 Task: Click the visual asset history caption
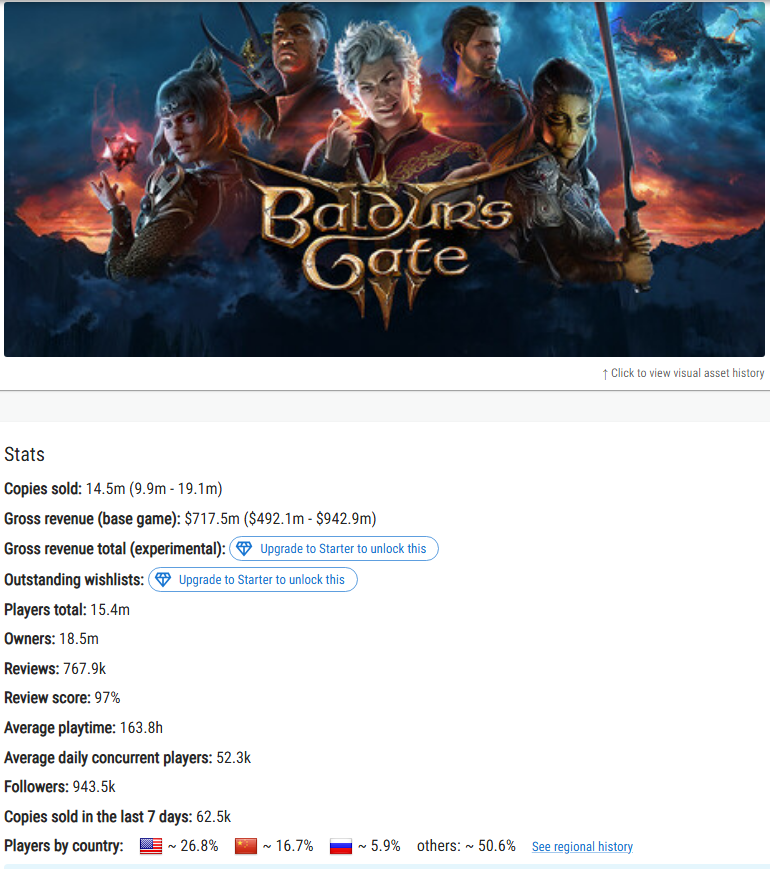click(684, 374)
